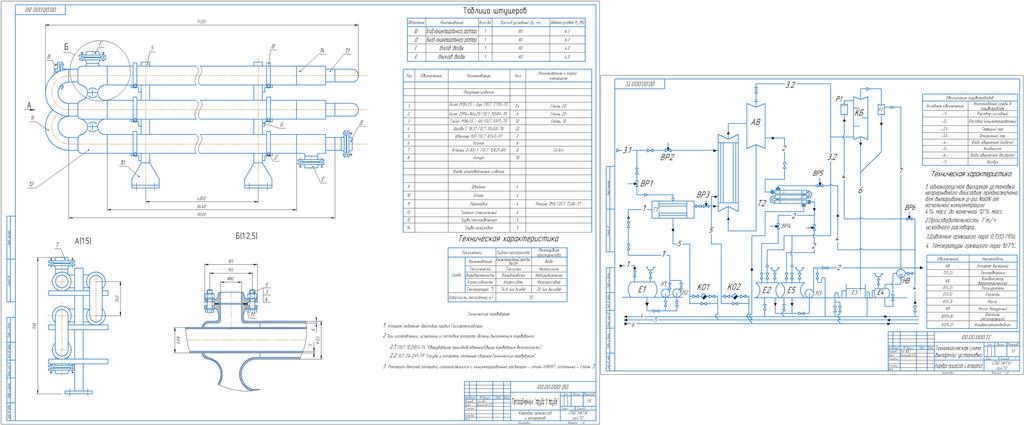The image size is (1024, 425).
Task: Click the detail callout letter 'Б' near the circle
Action: tap(66, 46)
